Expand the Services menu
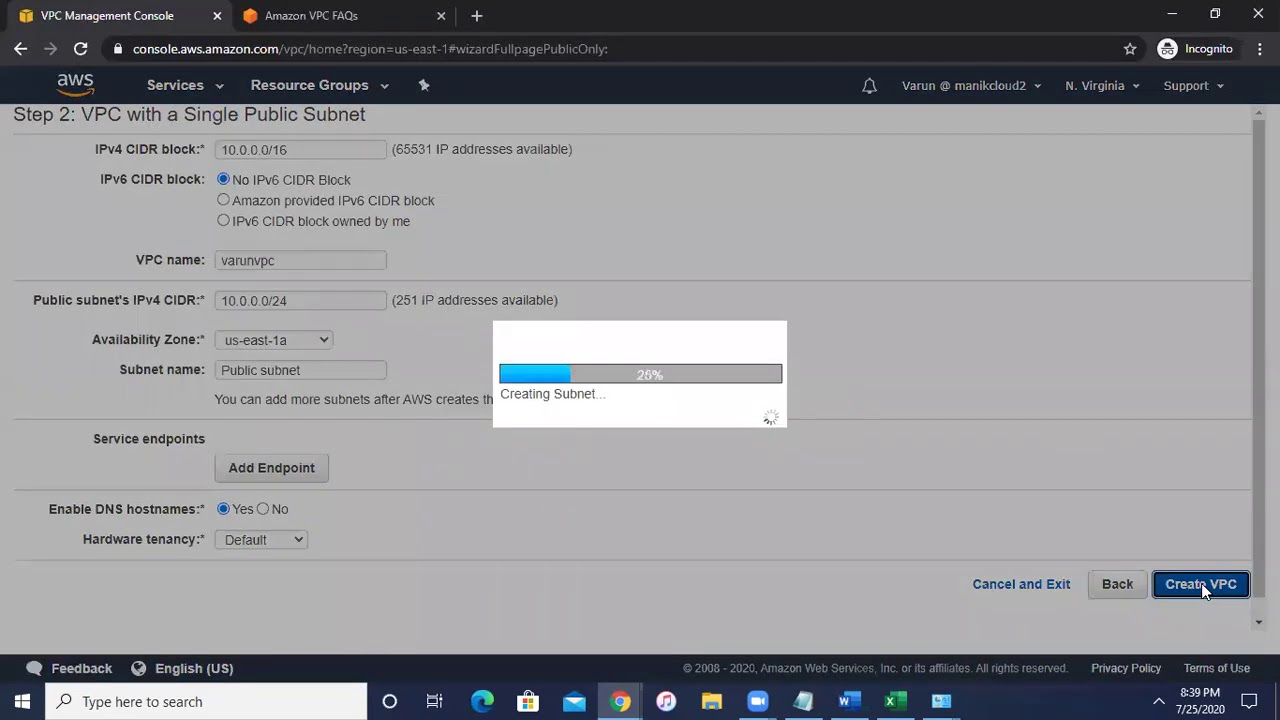Viewport: 1280px width, 720px height. [x=185, y=85]
